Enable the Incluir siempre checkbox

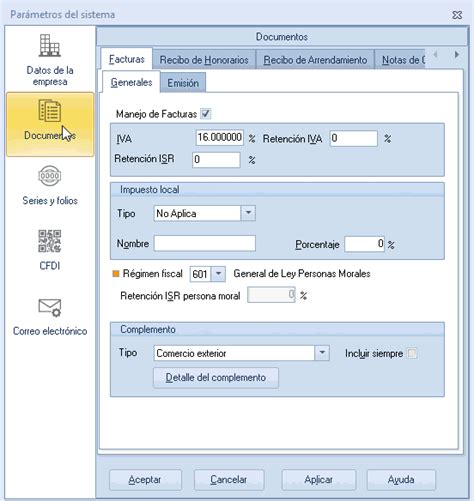point(412,353)
